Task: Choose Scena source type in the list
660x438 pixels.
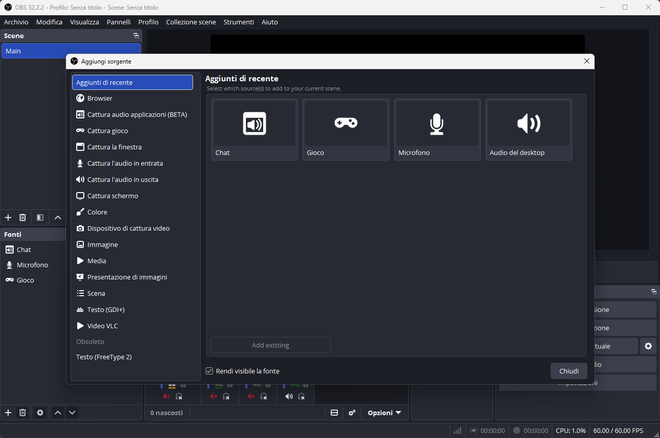Action: click(x=132, y=294)
